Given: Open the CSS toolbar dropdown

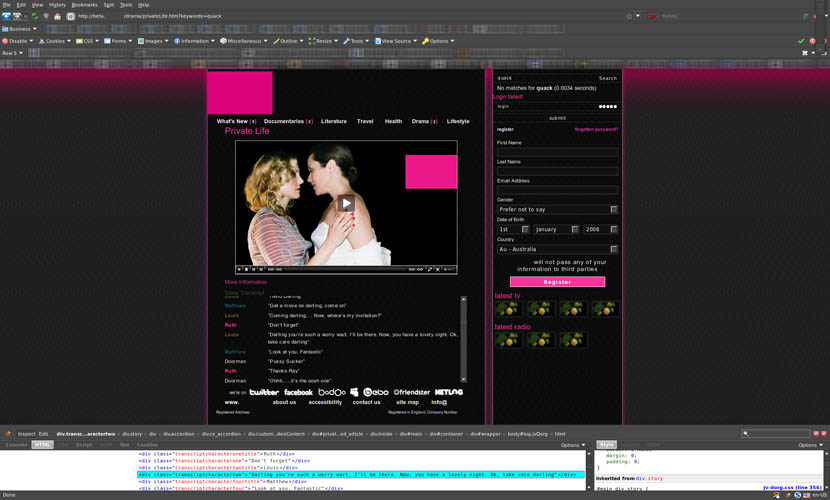Looking at the screenshot, I should click(x=87, y=41).
